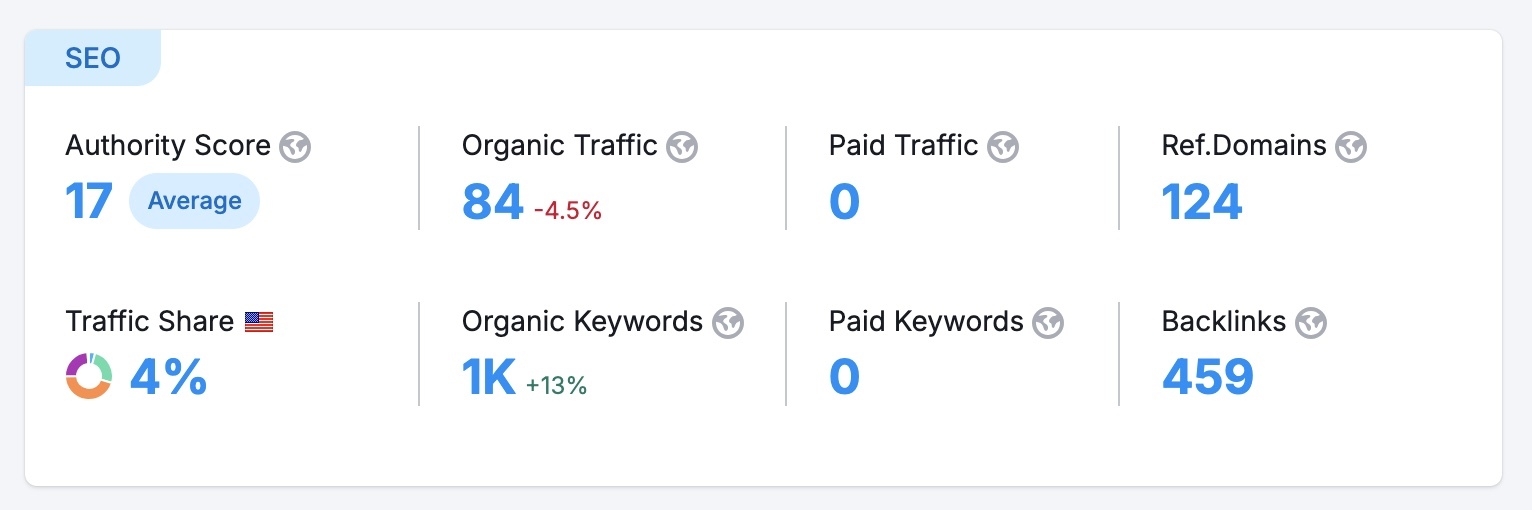Open Authority Score value 17

coord(89,201)
